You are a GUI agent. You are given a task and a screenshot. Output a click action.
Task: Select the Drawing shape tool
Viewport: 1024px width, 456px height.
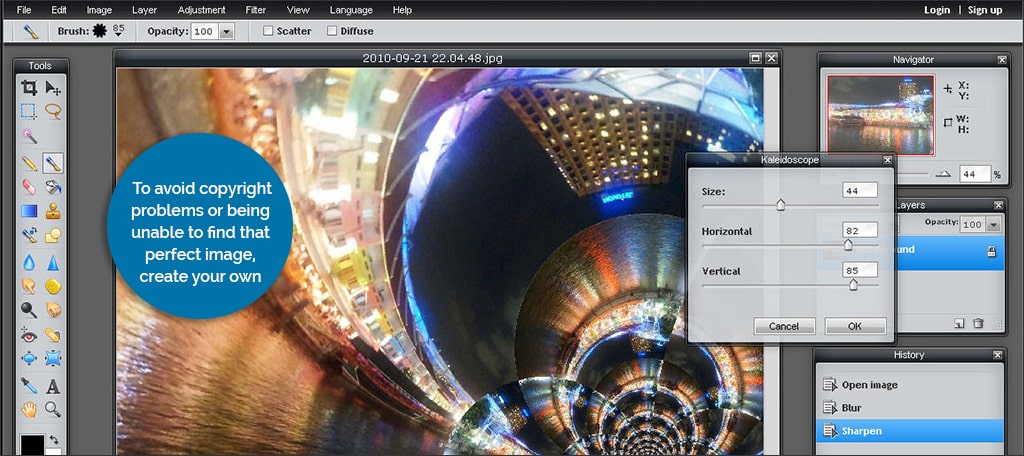(x=53, y=235)
